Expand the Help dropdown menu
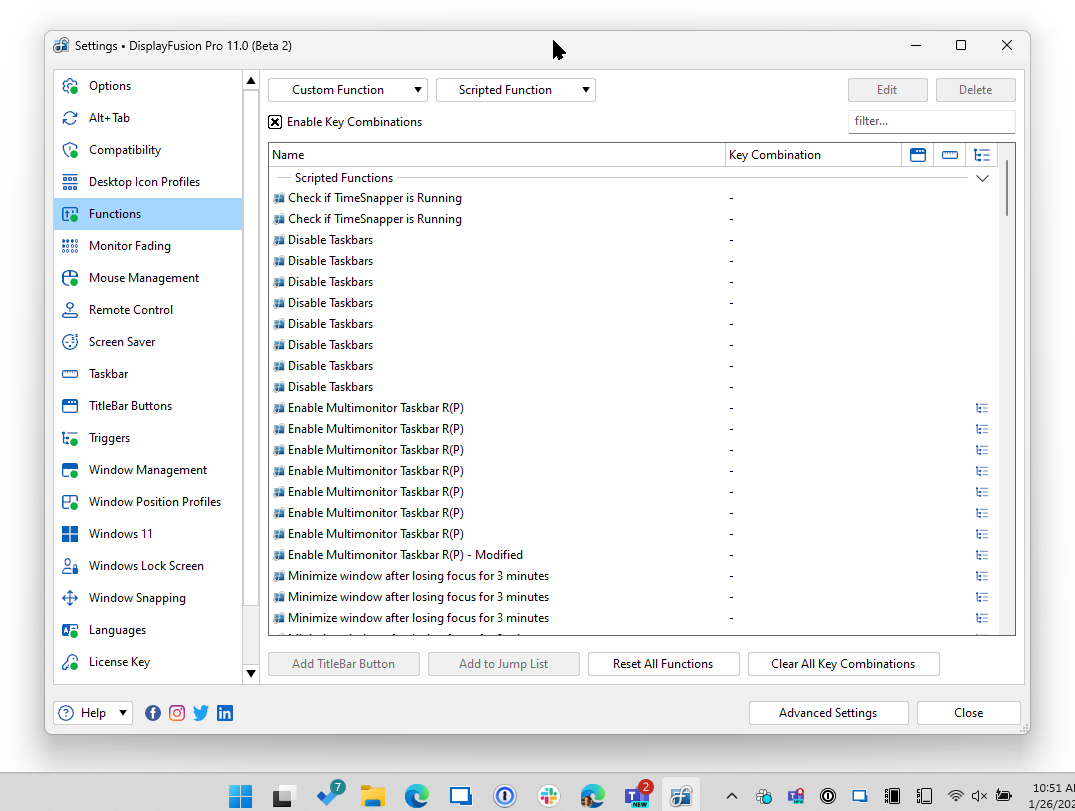The image size is (1075, 811). [94, 713]
